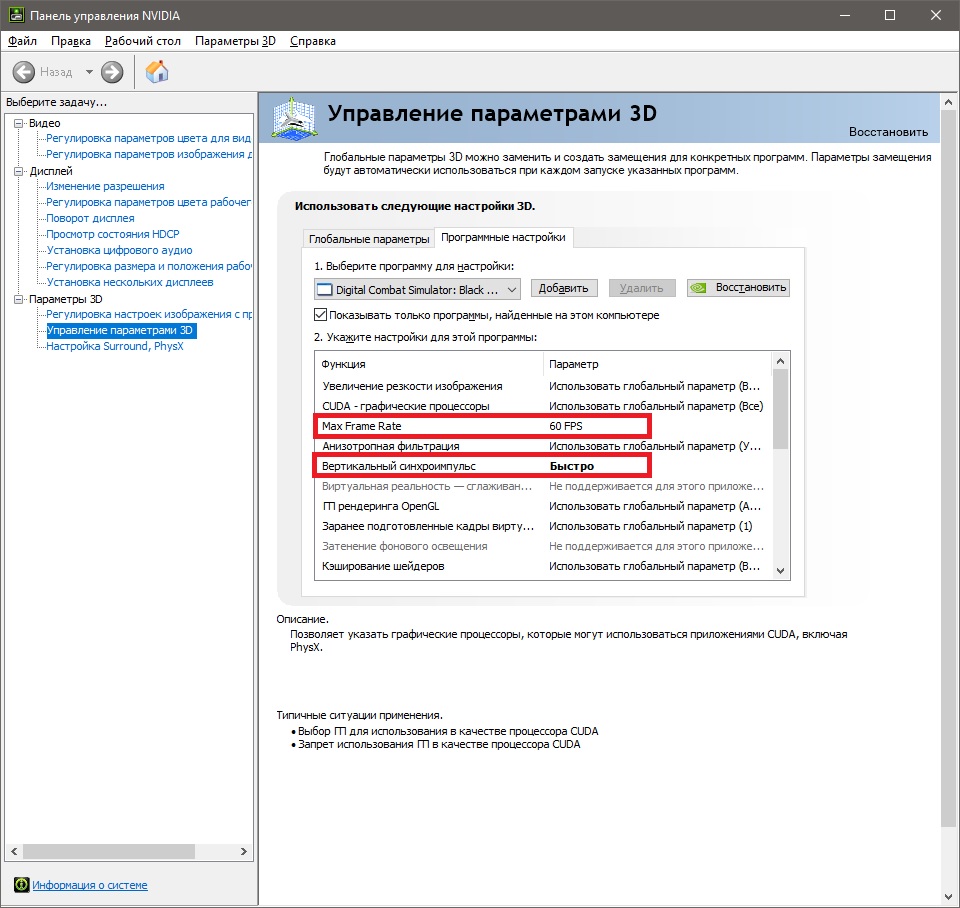Click the NVIDIA app icon in title bar

click(x=17, y=15)
